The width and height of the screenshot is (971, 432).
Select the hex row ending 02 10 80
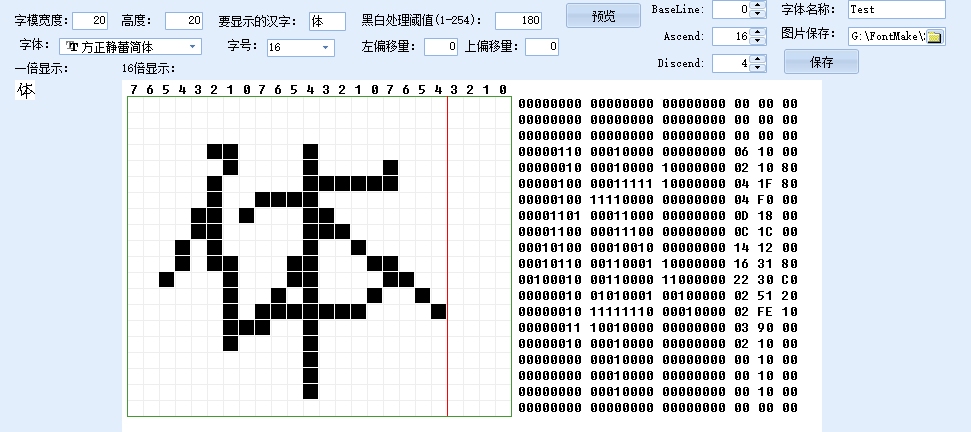click(658, 168)
